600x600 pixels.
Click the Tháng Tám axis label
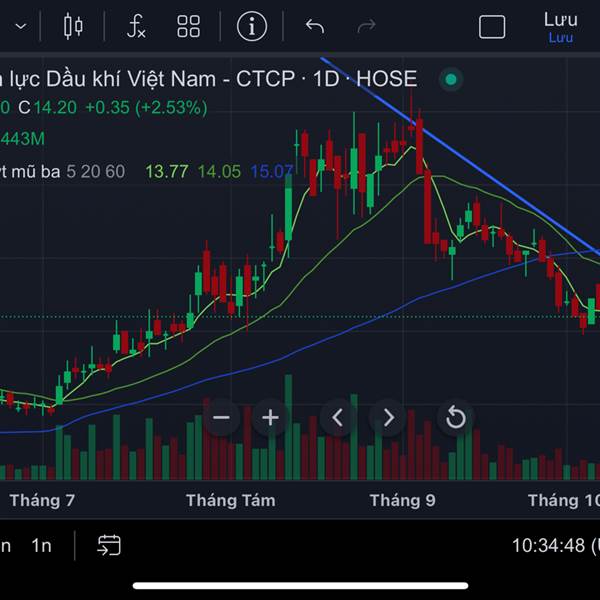[231, 500]
